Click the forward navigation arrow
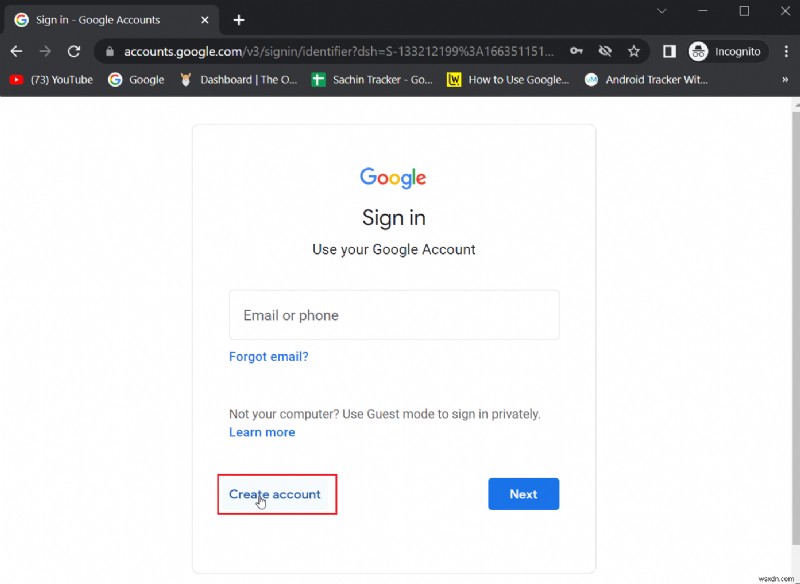This screenshot has width=800, height=584. tap(45, 51)
